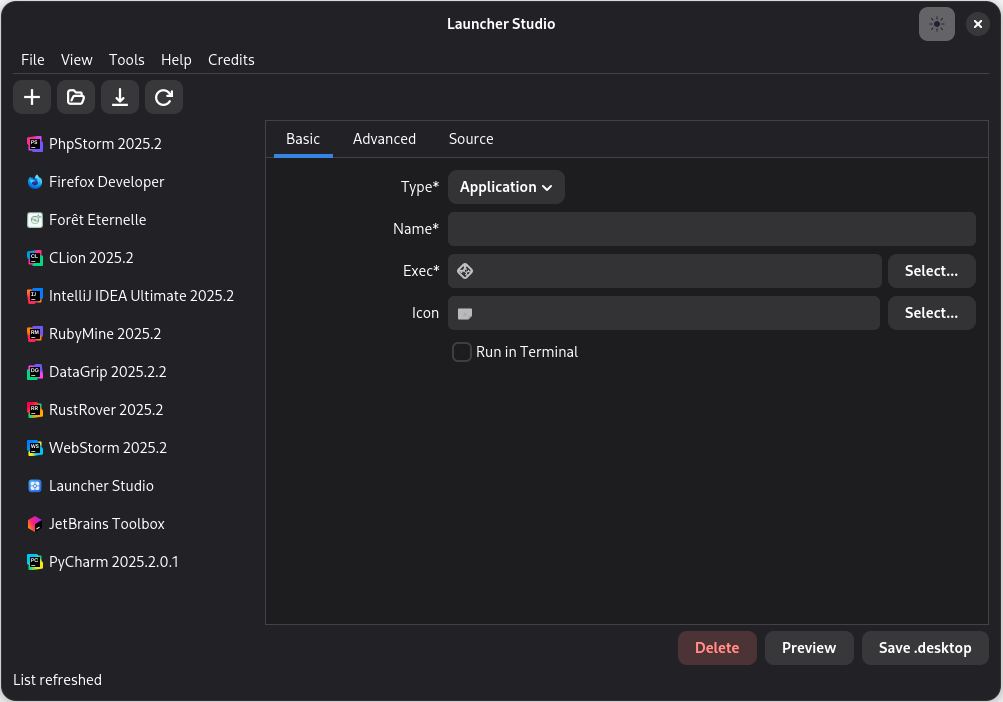
Task: Toggle the theme switch in the titlebar
Action: 936,23
